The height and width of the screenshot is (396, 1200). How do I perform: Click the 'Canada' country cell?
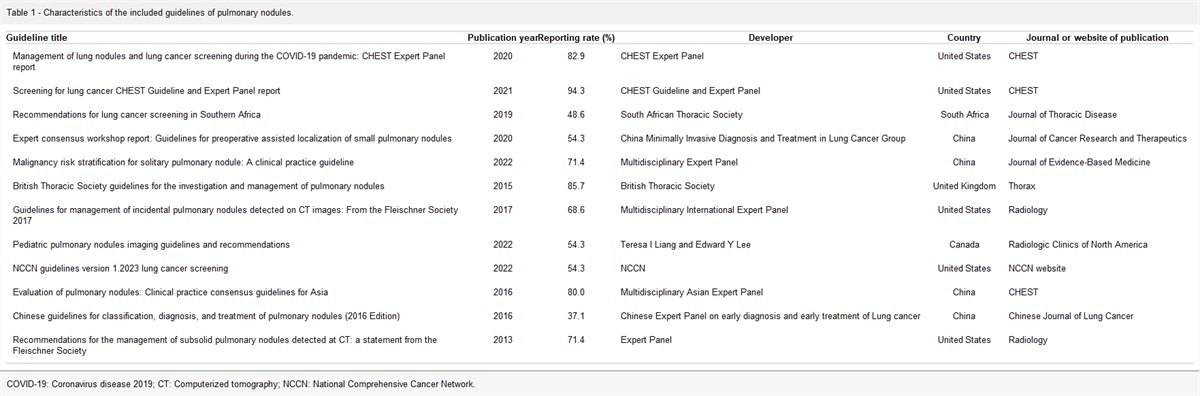coord(964,244)
